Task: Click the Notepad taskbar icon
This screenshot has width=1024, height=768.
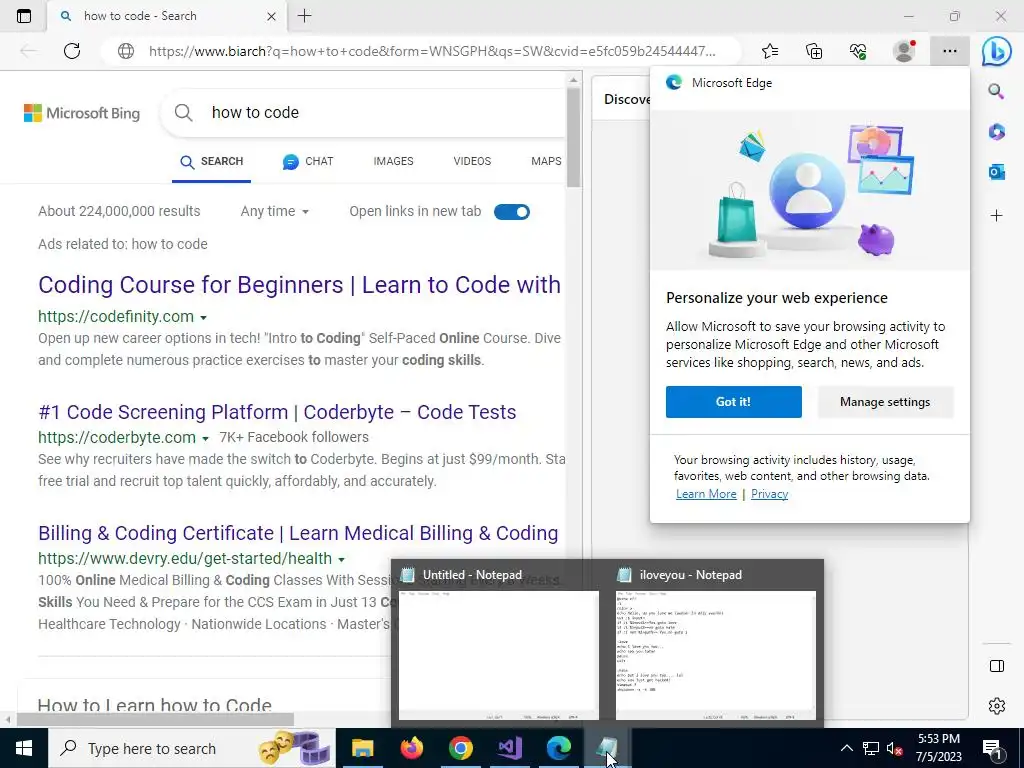Action: [x=607, y=748]
